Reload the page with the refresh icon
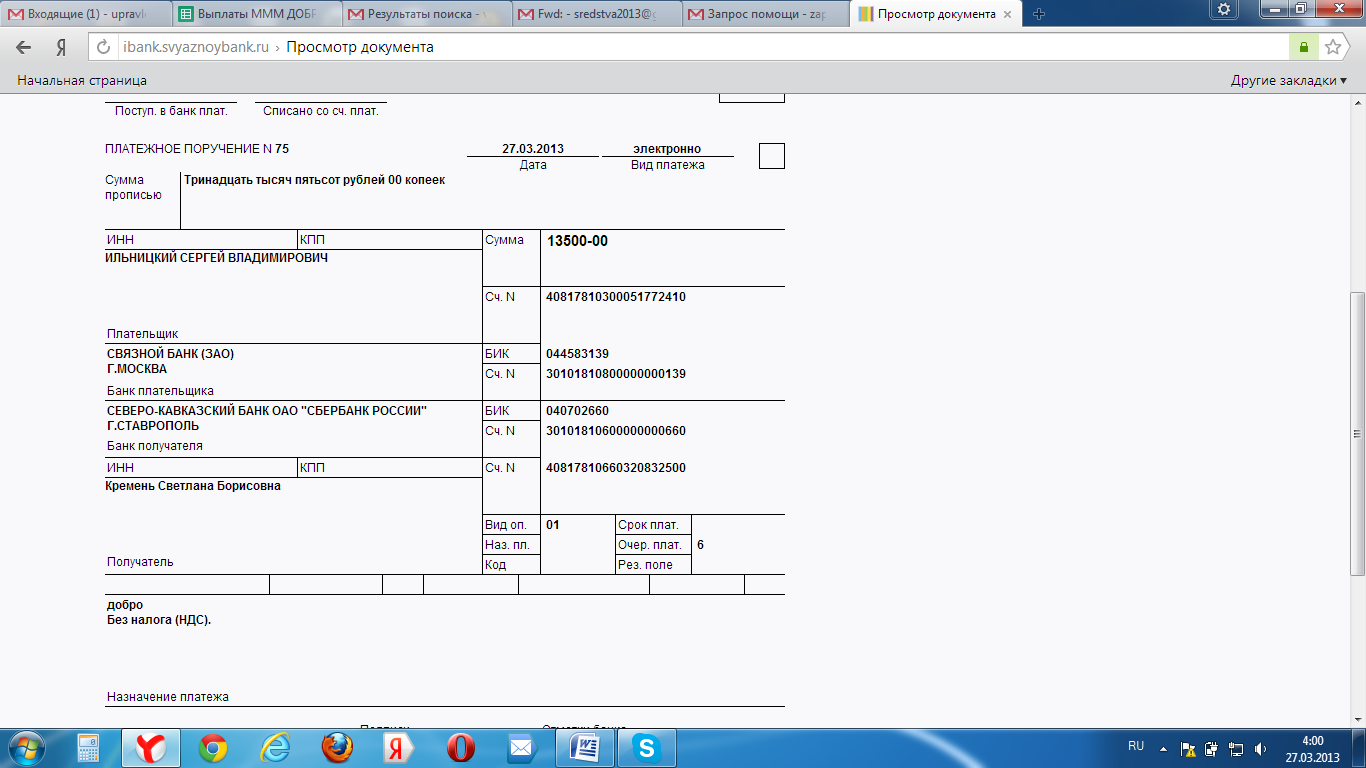 click(104, 47)
